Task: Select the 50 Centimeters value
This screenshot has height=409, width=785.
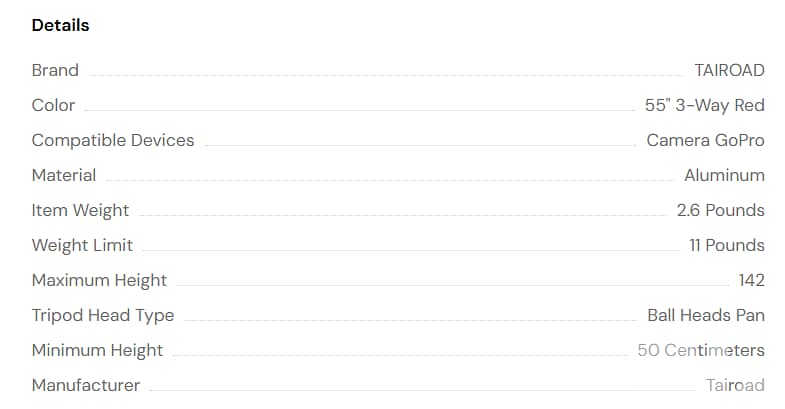Action: (701, 351)
